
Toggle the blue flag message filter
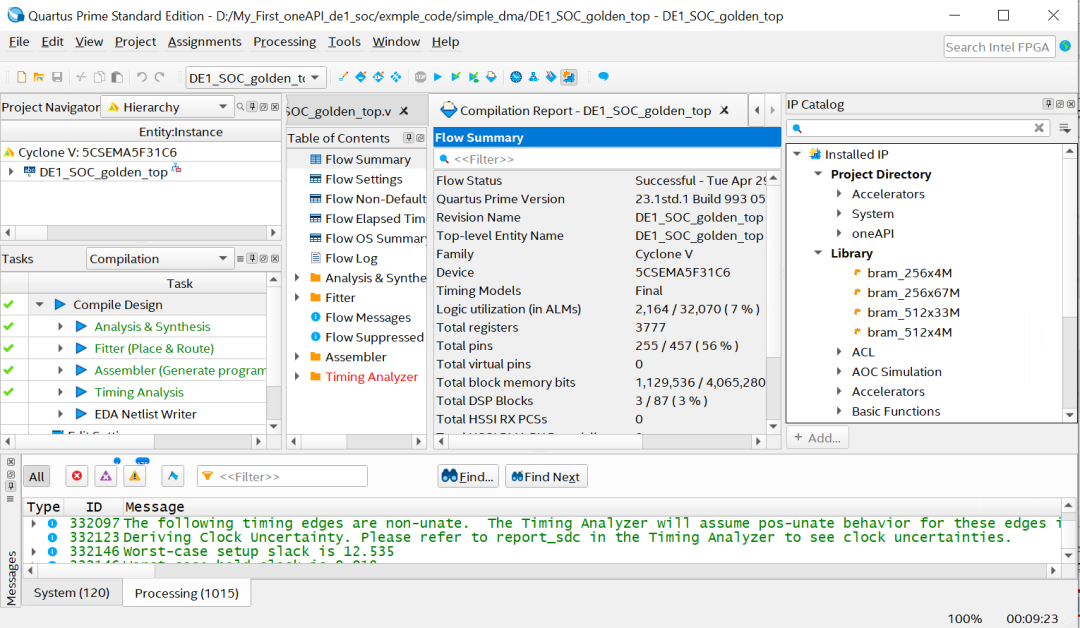click(x=173, y=476)
